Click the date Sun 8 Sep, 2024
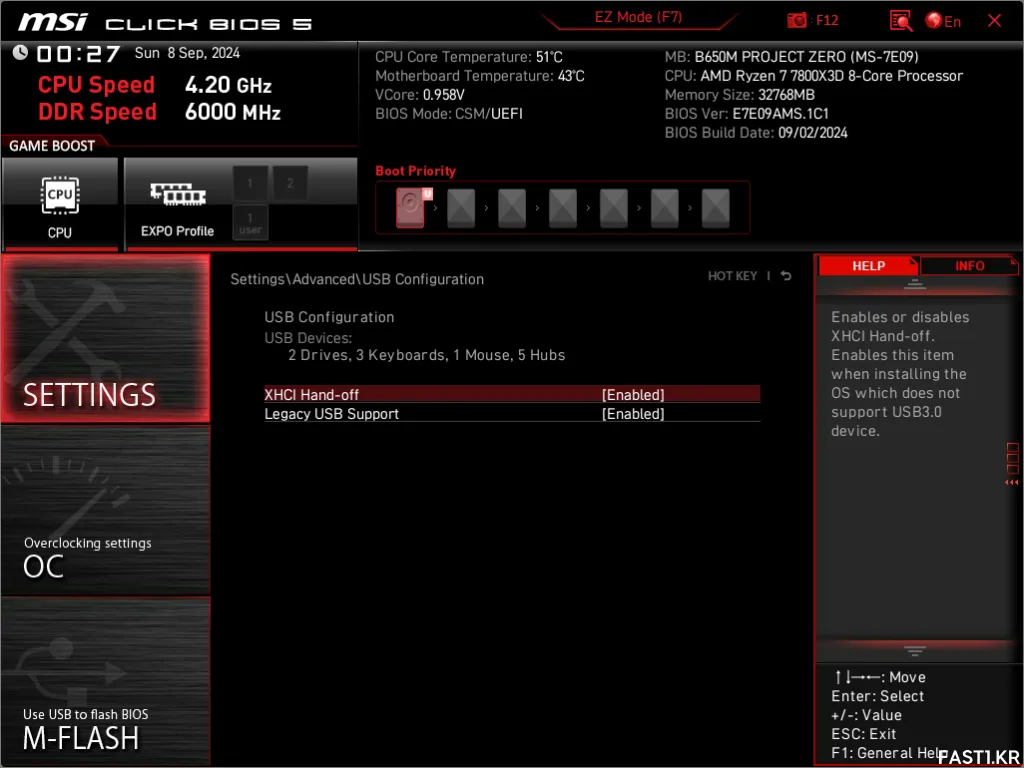This screenshot has height=768, width=1024. tap(187, 53)
